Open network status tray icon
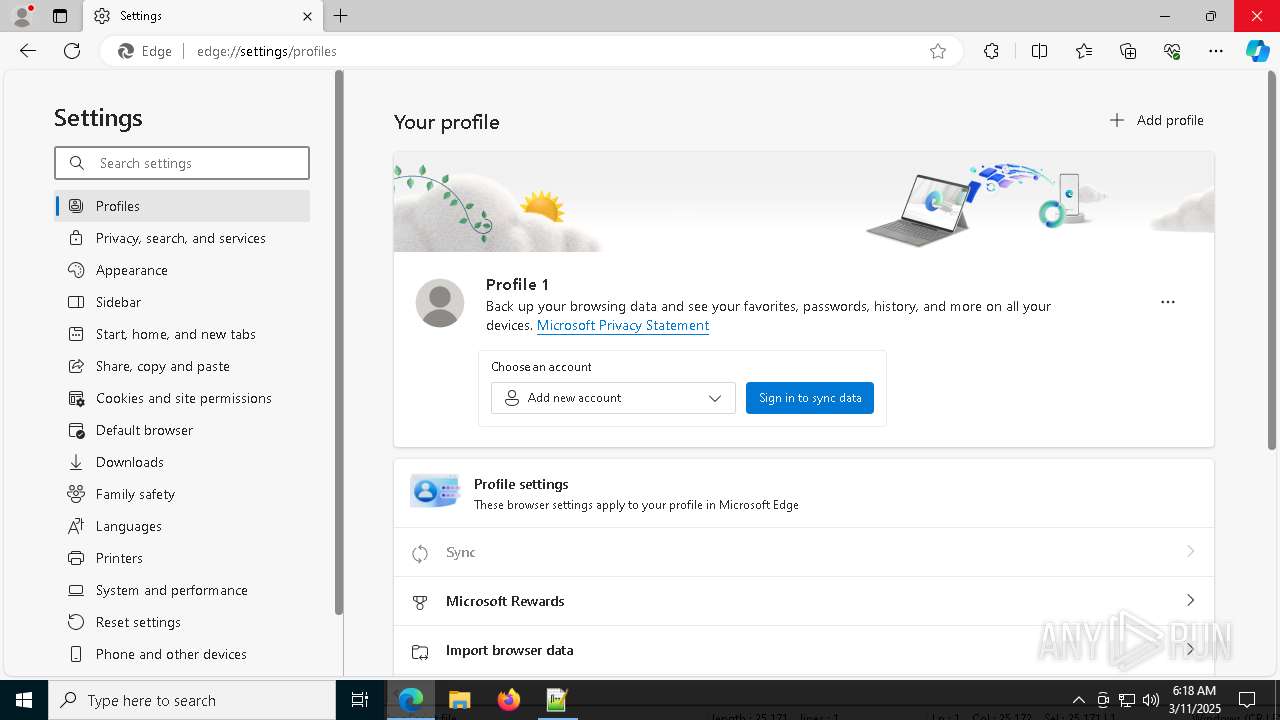The height and width of the screenshot is (720, 1280). (1127, 700)
